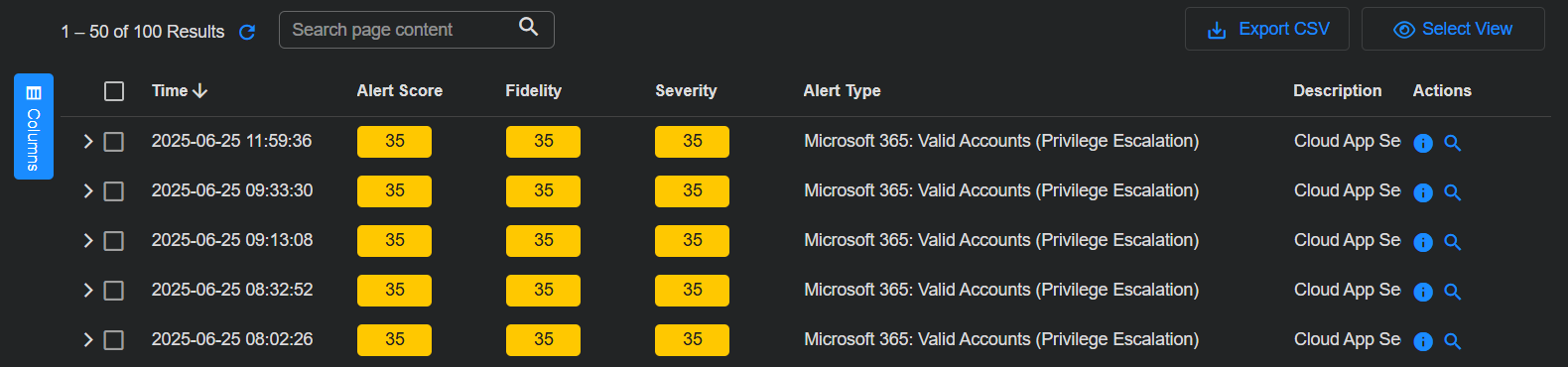Image resolution: width=1568 pixels, height=367 pixels.
Task: Open info icon for 08:32:52 alert
Action: click(x=1423, y=292)
